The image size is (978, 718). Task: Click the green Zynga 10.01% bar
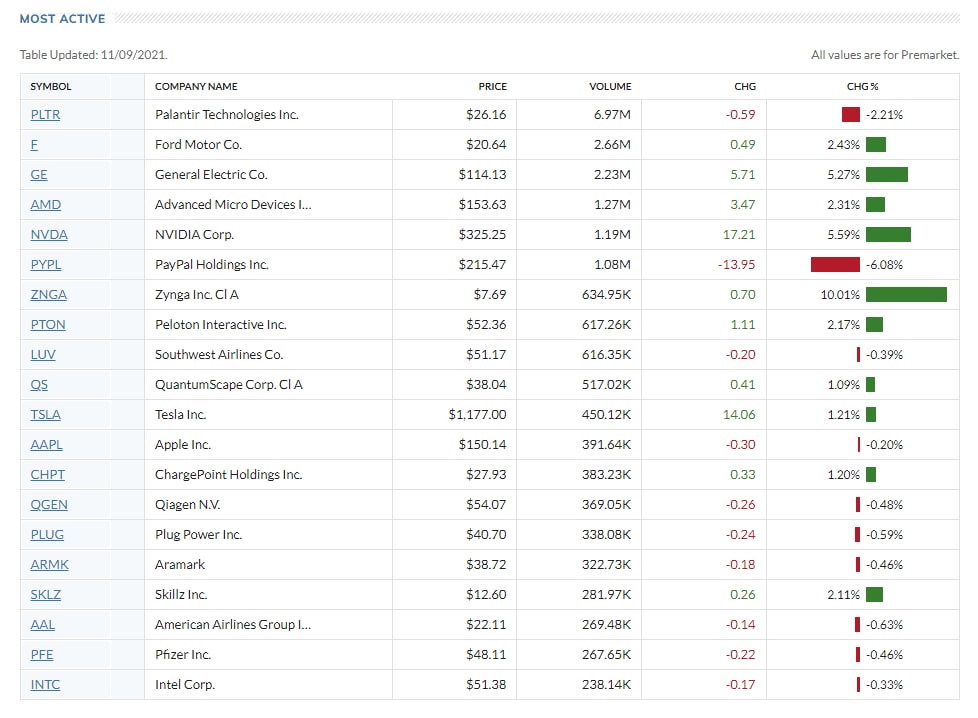point(906,294)
